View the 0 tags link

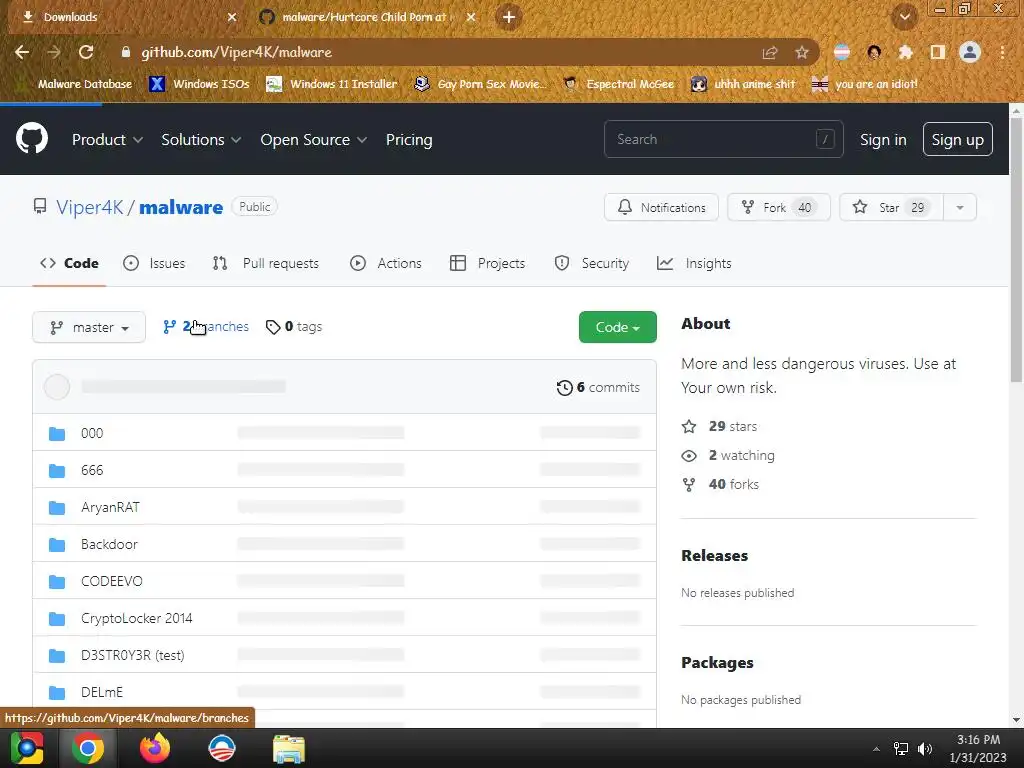click(x=294, y=327)
